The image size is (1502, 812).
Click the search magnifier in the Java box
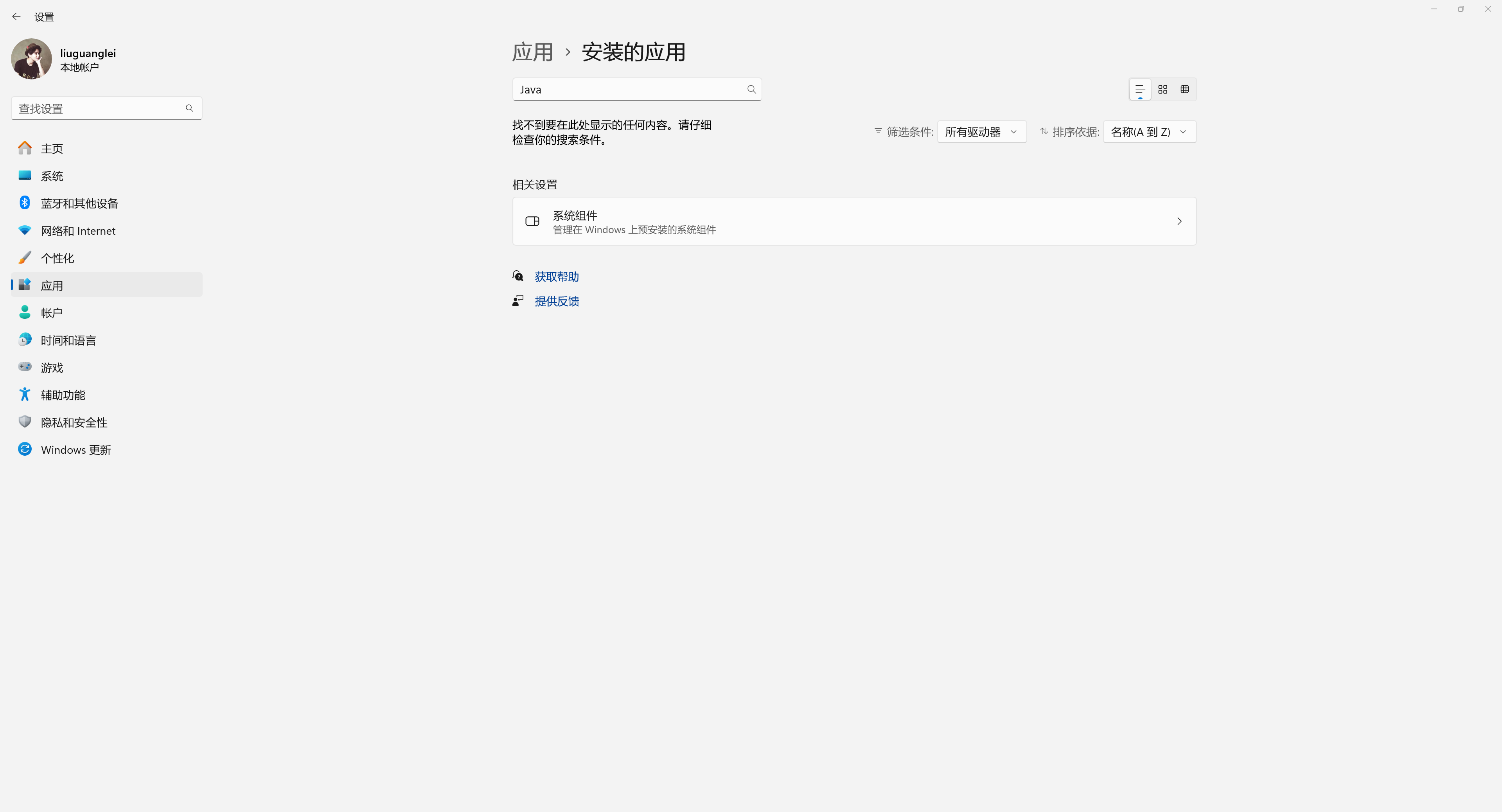pos(751,89)
